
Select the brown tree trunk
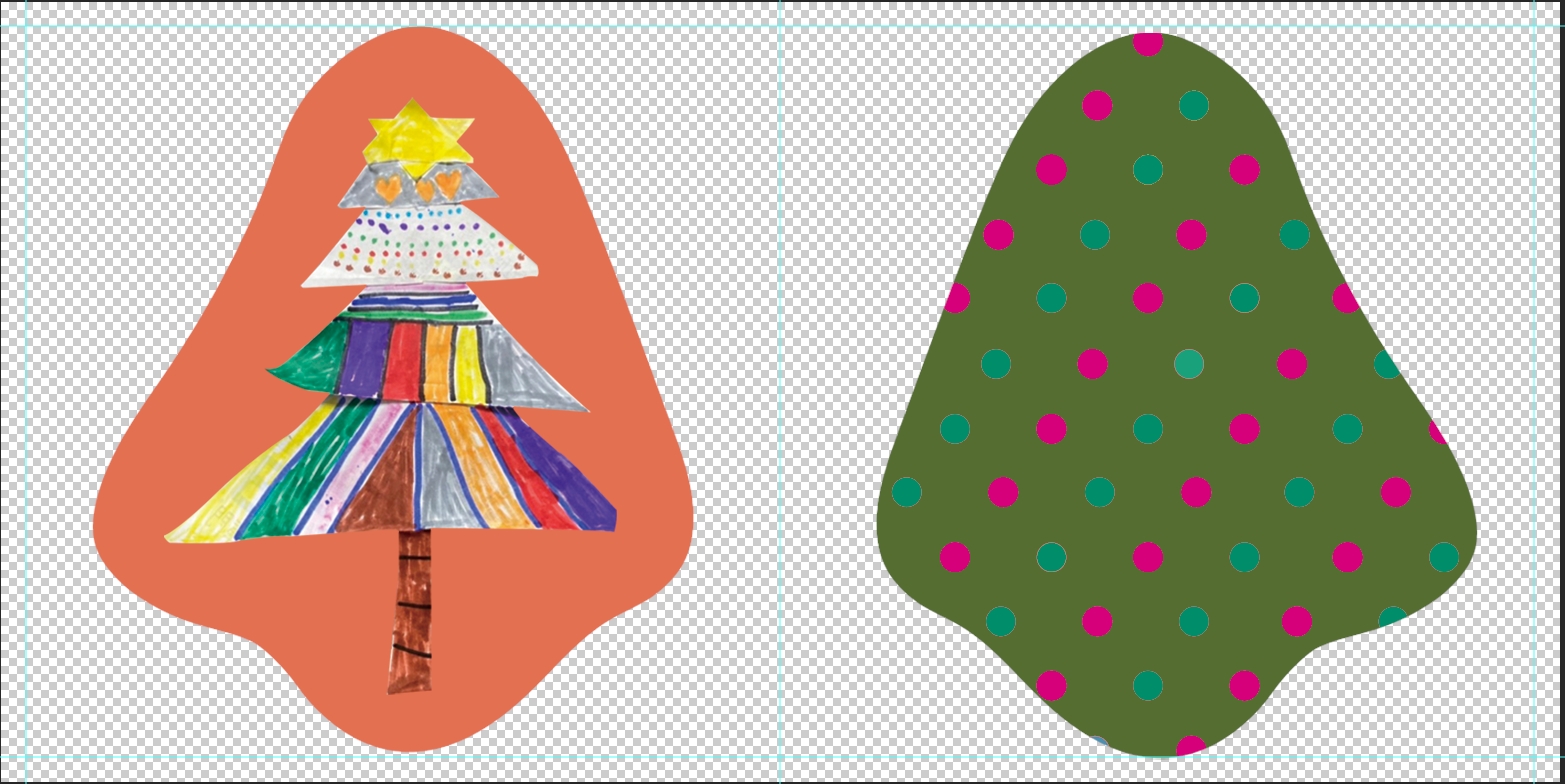[x=411, y=610]
